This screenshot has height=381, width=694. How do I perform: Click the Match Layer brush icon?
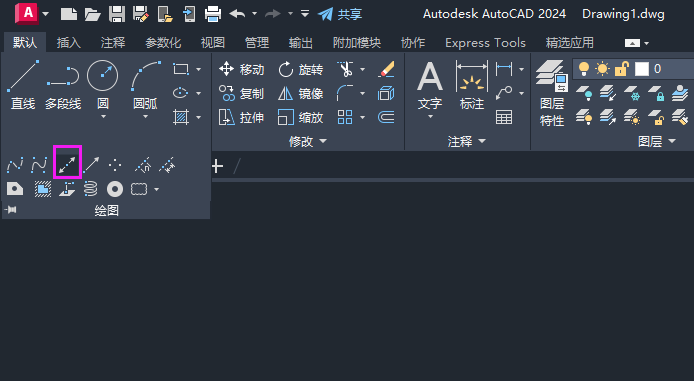(679, 117)
